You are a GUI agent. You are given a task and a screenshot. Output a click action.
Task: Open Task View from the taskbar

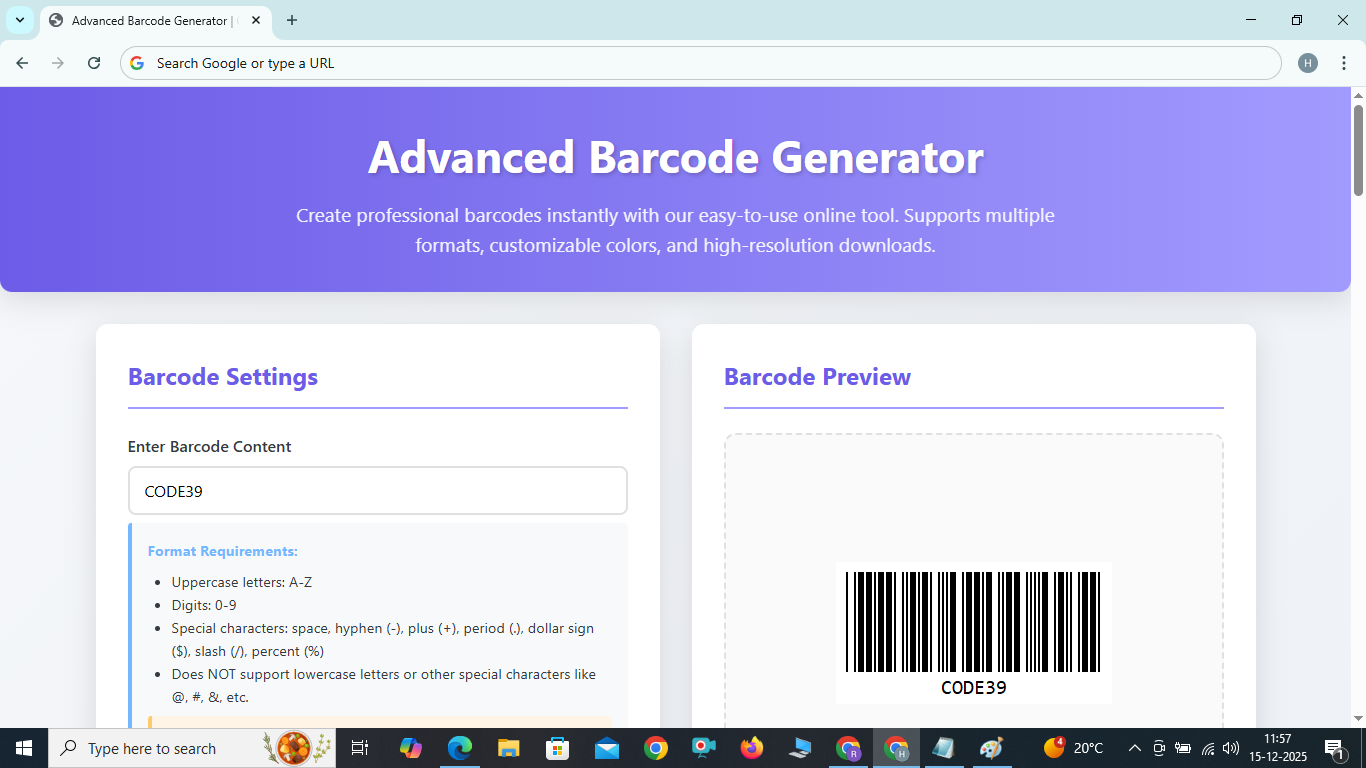tap(359, 748)
